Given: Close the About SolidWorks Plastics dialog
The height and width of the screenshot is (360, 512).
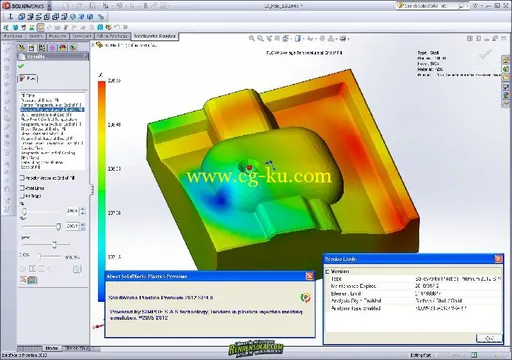Looking at the screenshot, I should pyautogui.click(x=310, y=276).
